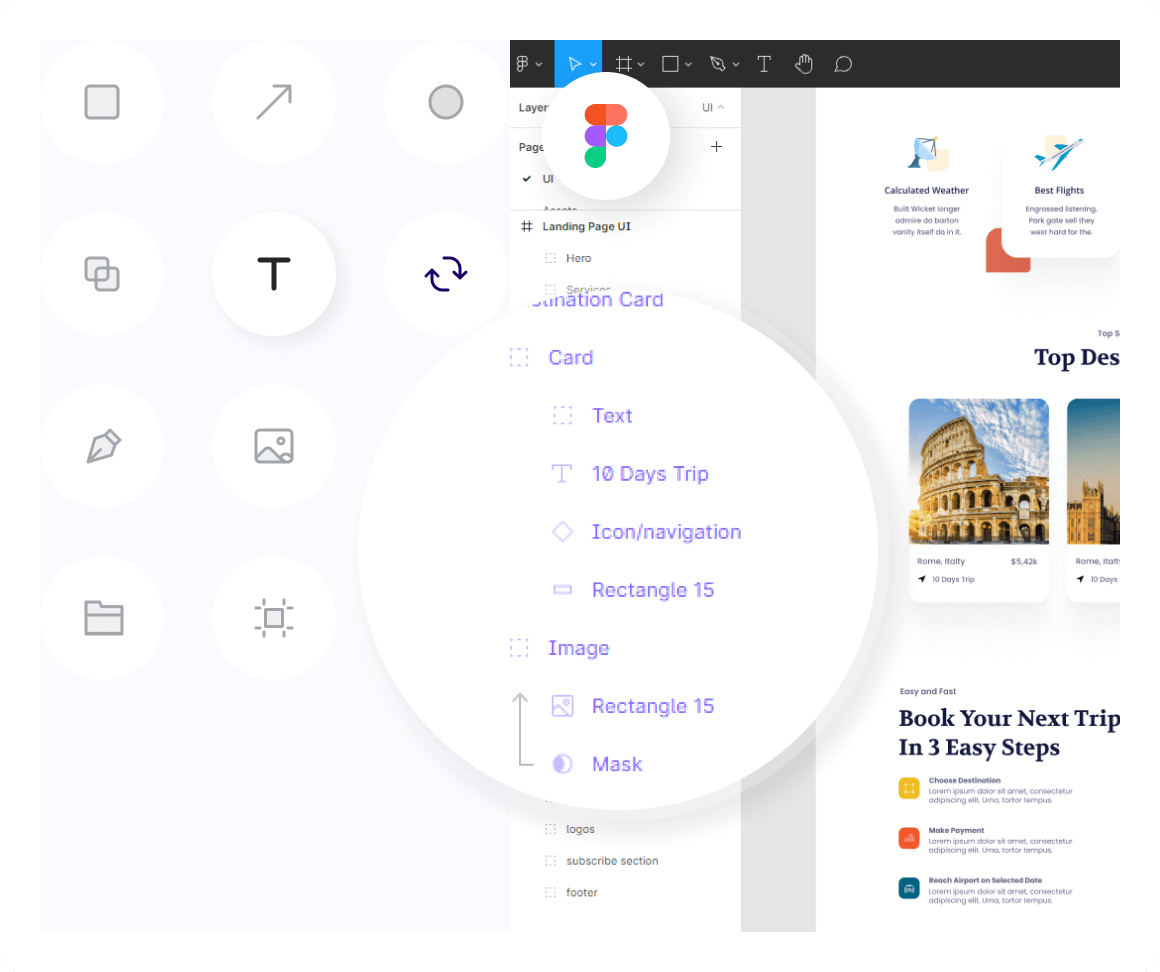Click the Rome Colosseum destination card thumbnail
Image resolution: width=1160 pixels, height=972 pixels.
(978, 470)
